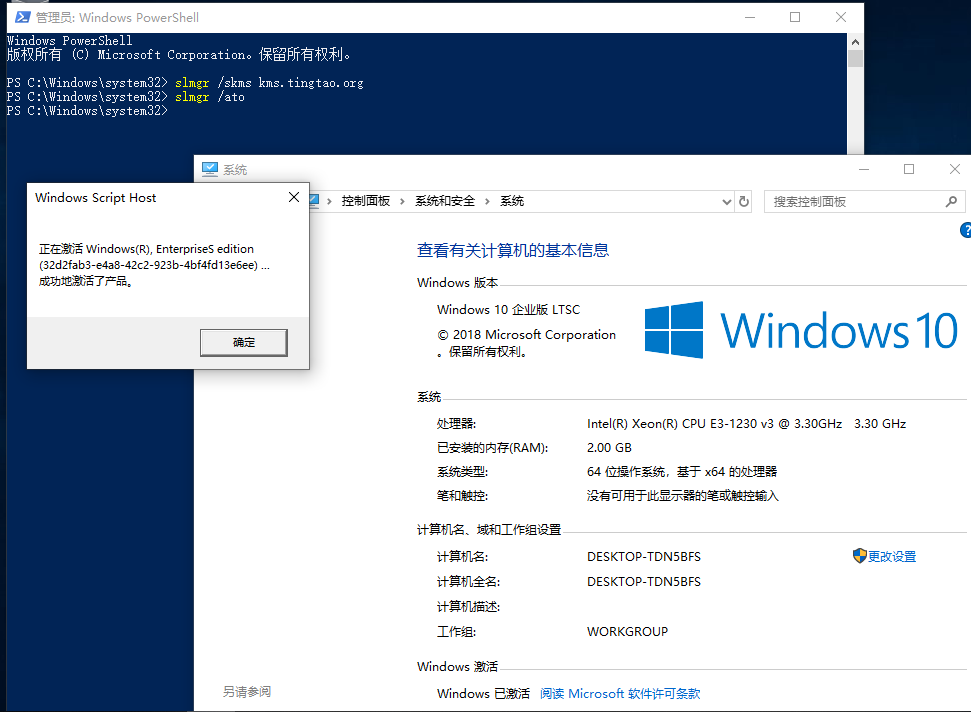Click the Windows 10 logo image
Screen dimensions: 971x712
coord(801,330)
